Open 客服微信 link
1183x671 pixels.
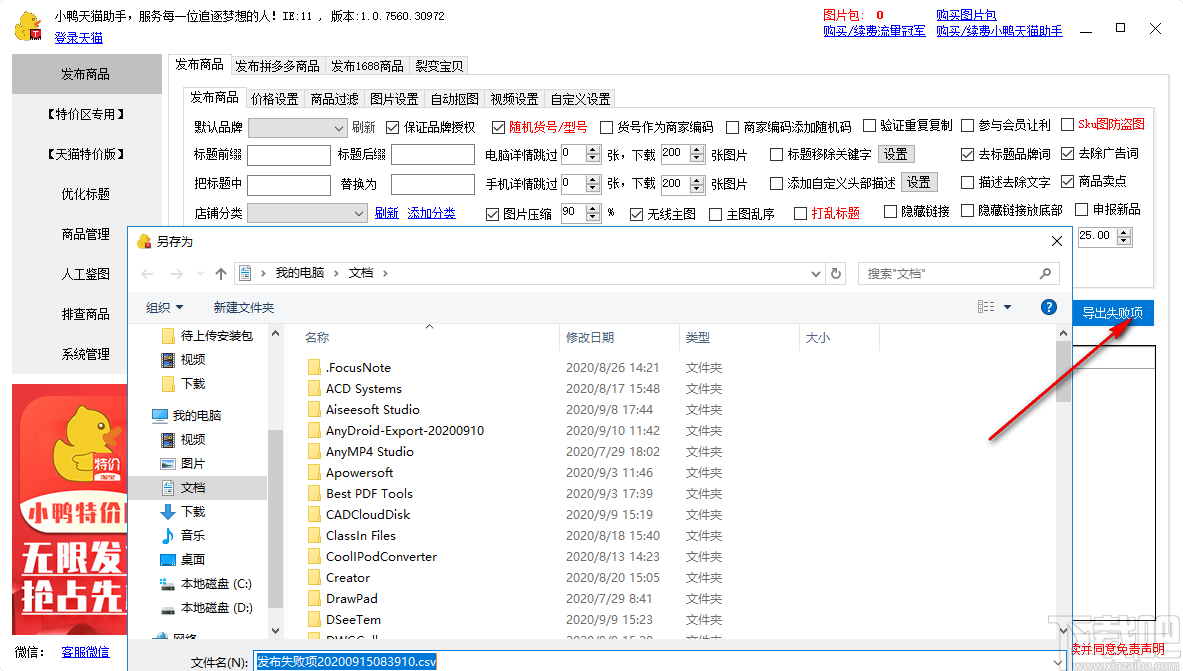click(x=85, y=651)
